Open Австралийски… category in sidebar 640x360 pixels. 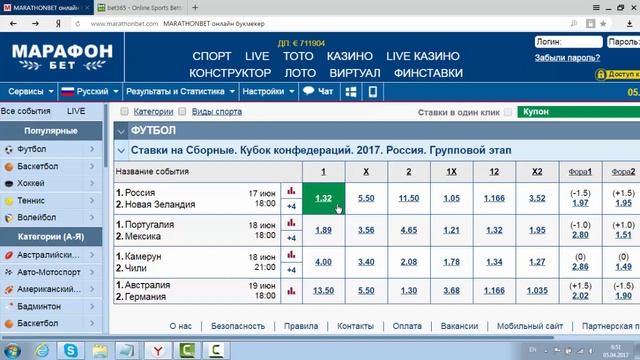tap(51, 255)
